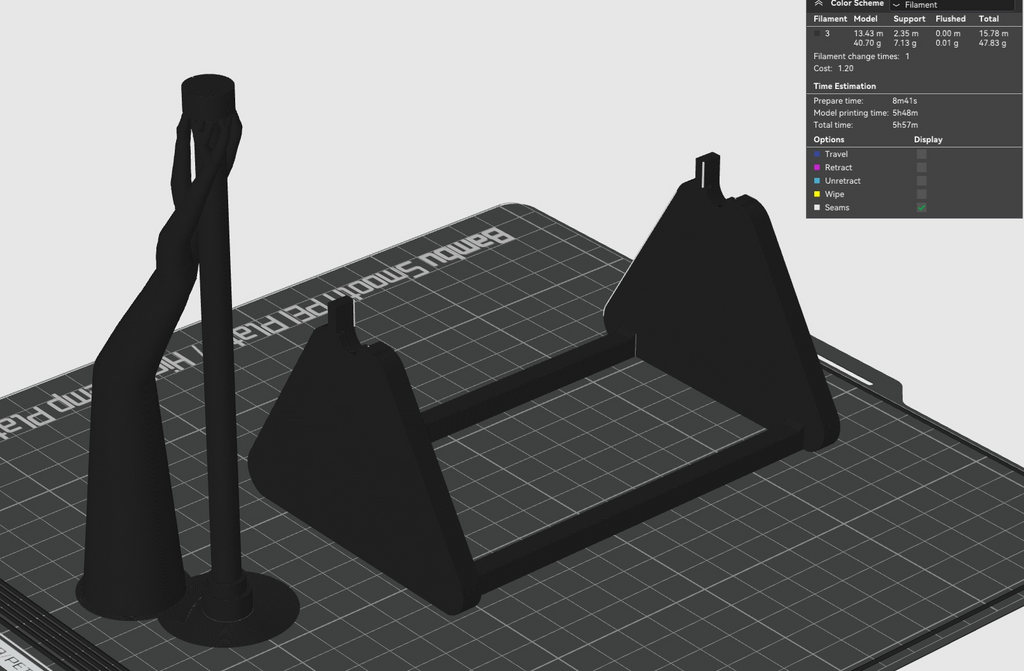Click the Prepare time value 8m41s
1024x671 pixels.
pyautogui.click(x=904, y=101)
